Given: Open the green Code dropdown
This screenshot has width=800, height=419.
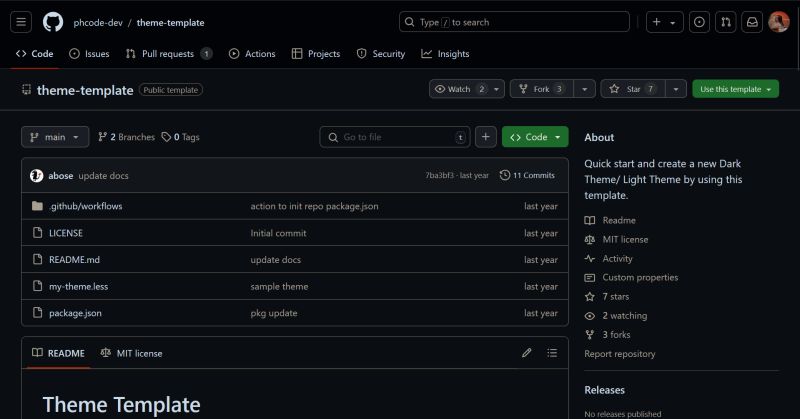Looking at the screenshot, I should [x=535, y=137].
